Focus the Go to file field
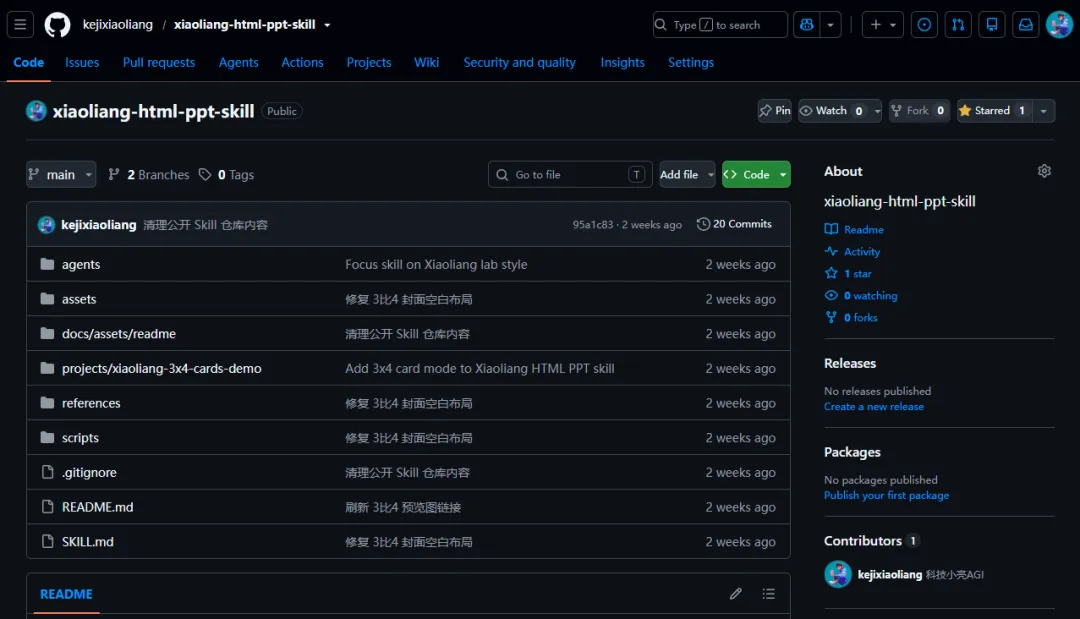Viewport: 1080px width, 619px height. pos(570,174)
